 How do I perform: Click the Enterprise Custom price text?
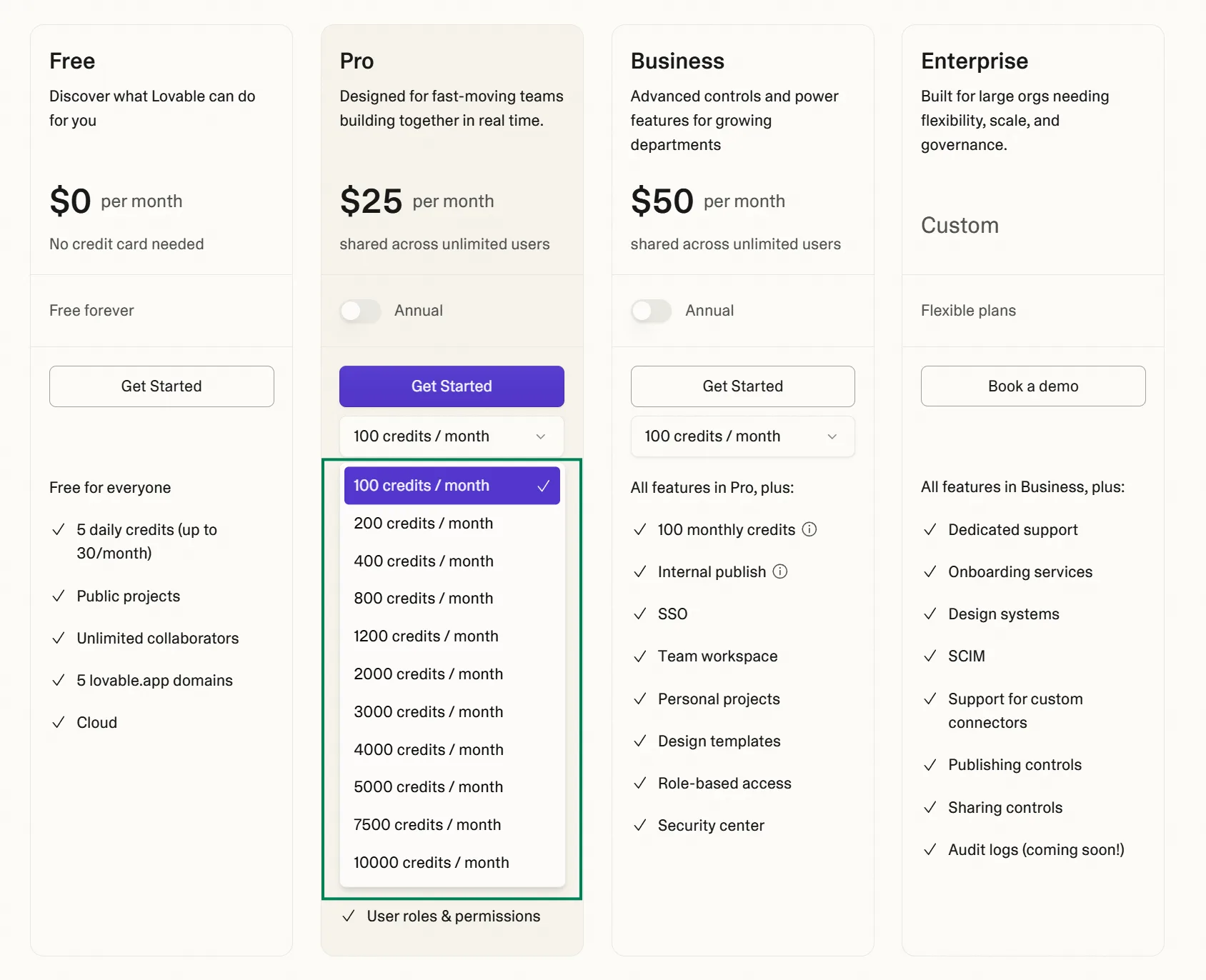click(x=960, y=226)
